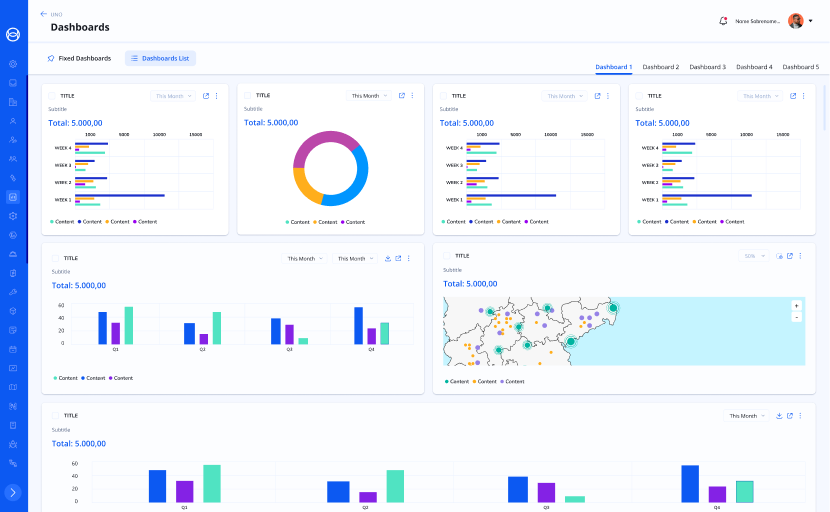The height and width of the screenshot is (512, 830).
Task: Switch to the Dashboard 3 tab
Action: click(707, 67)
